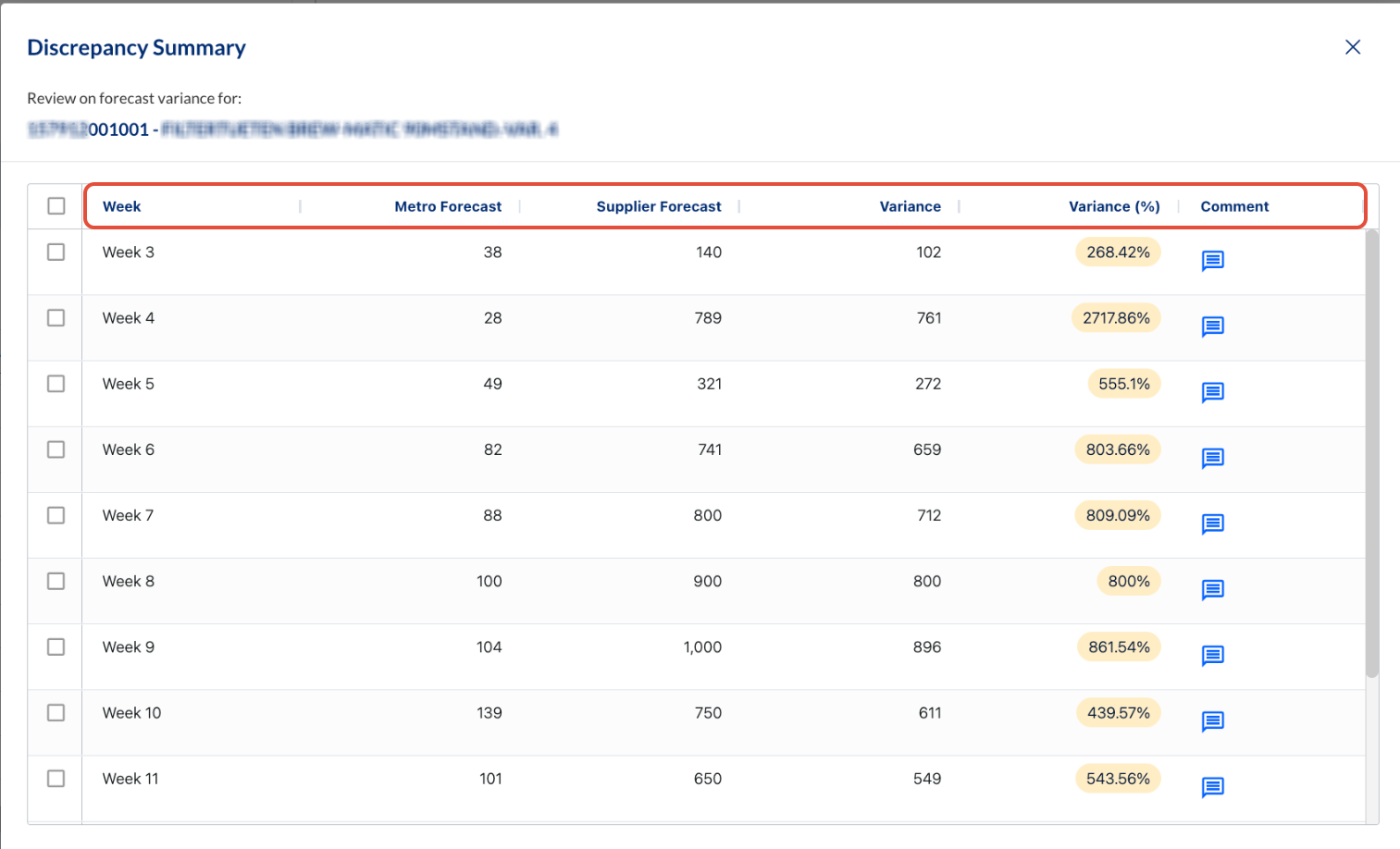View the comment for Week 7

[x=1212, y=523]
